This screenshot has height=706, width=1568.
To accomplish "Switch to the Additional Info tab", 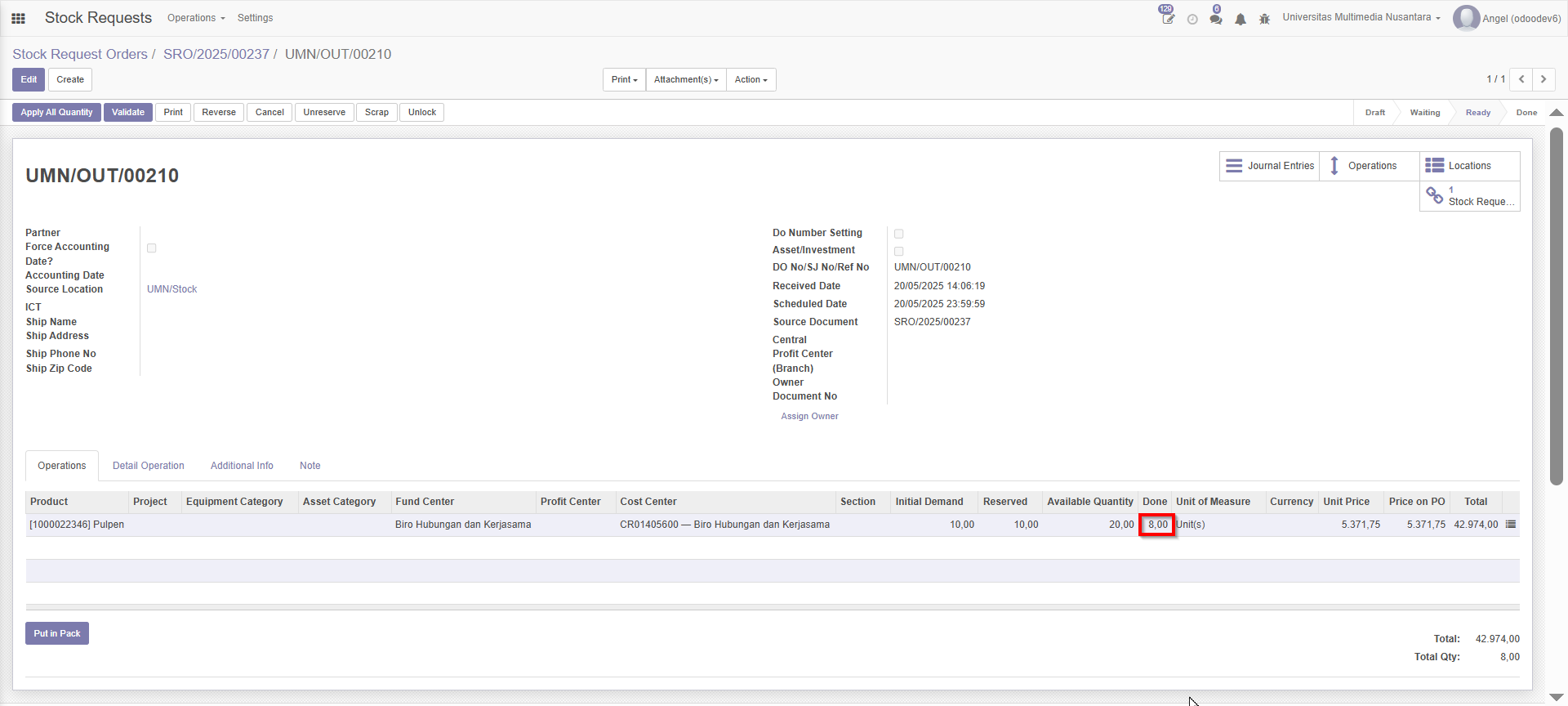I will coord(242,466).
